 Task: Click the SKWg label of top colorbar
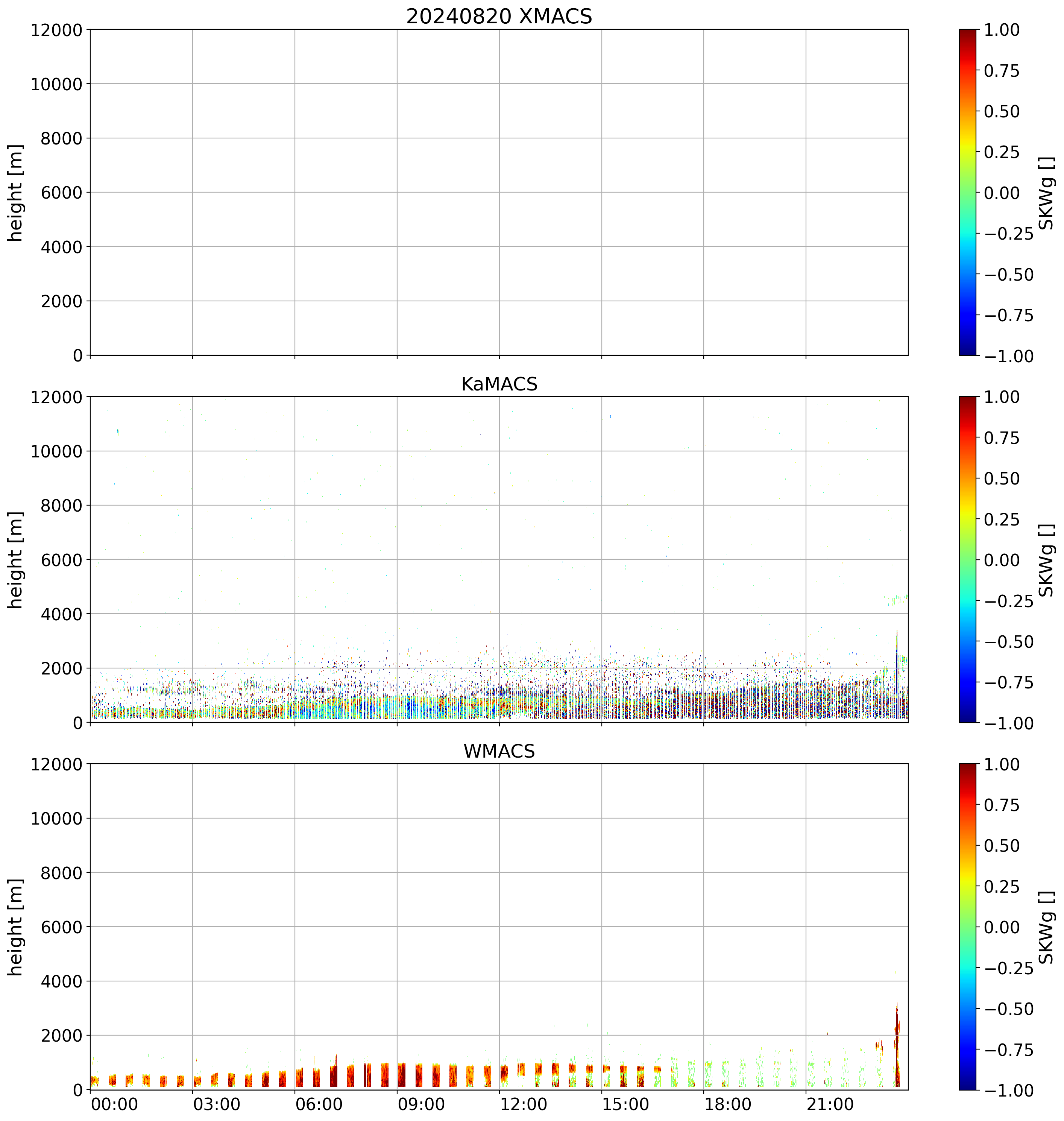pyautogui.click(x=1046, y=193)
